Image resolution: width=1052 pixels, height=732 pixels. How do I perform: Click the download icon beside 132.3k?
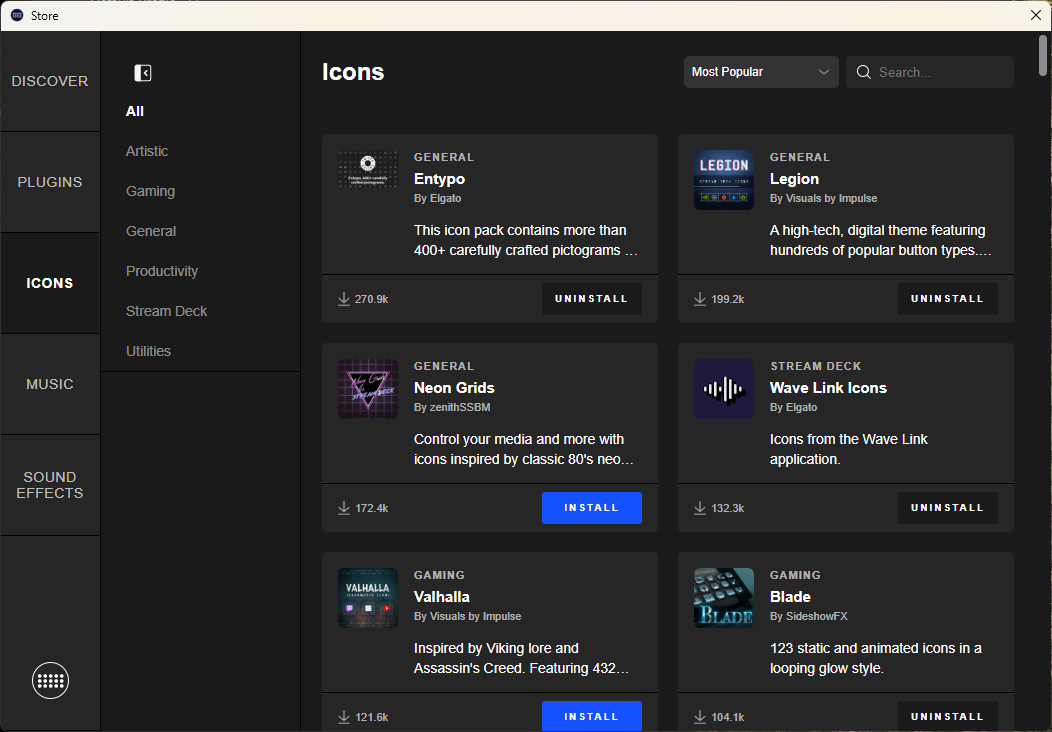point(700,508)
